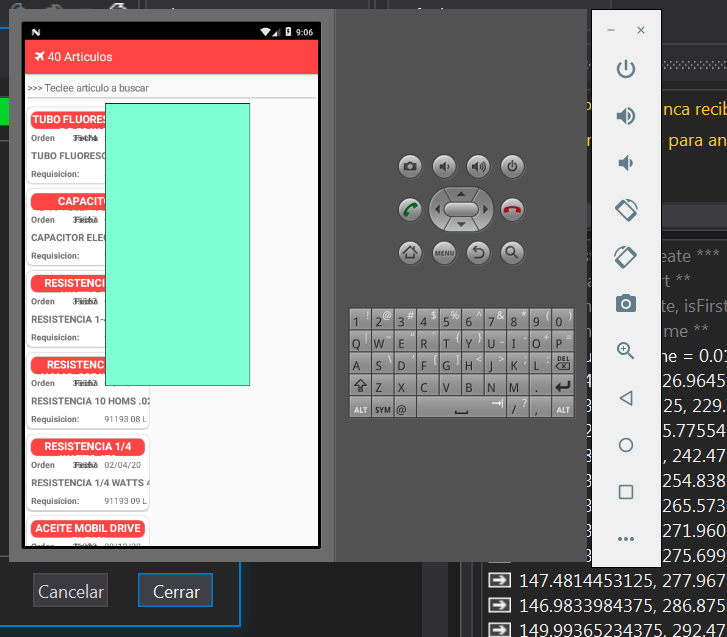Open the RESISTENCIA 1/4 red card header
Viewport: 727px width, 637px height.
pyautogui.click(x=88, y=446)
